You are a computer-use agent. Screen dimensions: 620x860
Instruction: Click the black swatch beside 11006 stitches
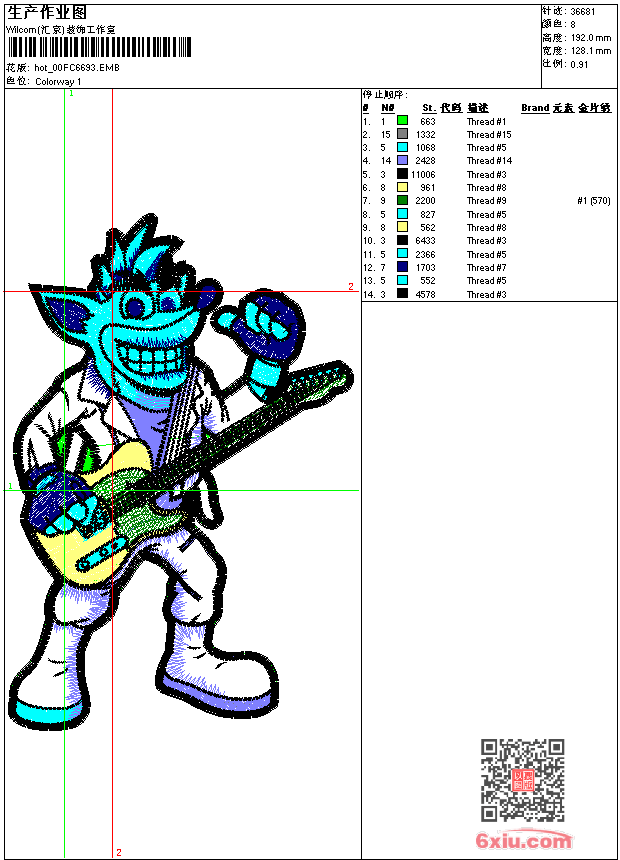(x=402, y=174)
